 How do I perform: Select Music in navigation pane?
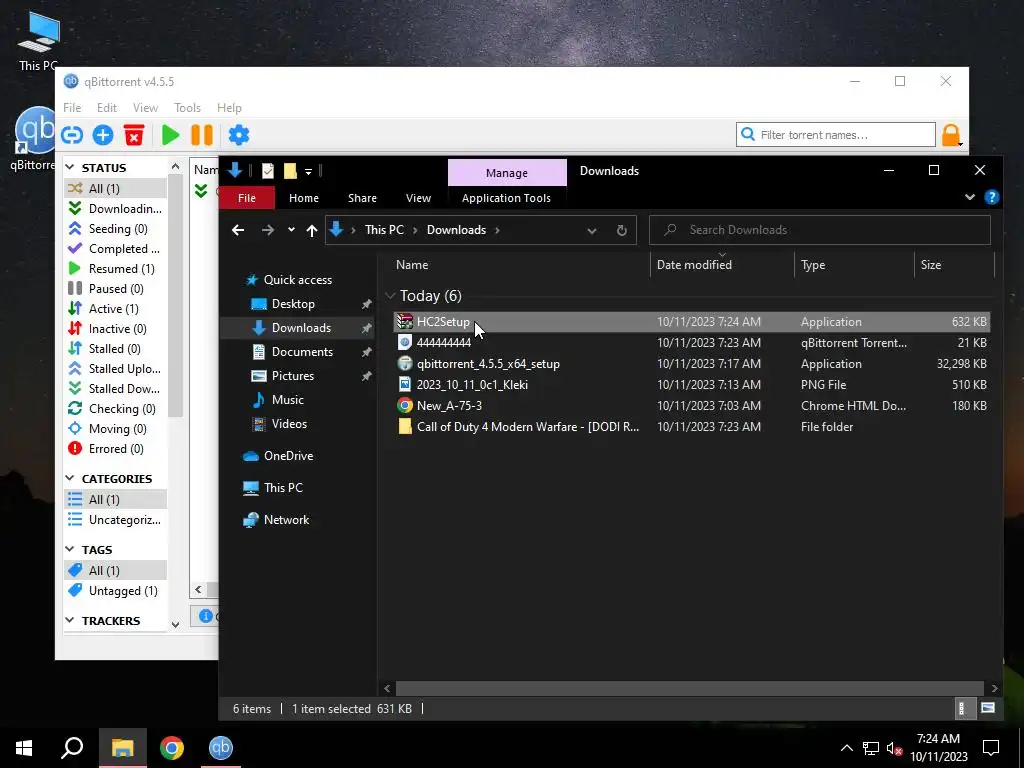tap(287, 400)
